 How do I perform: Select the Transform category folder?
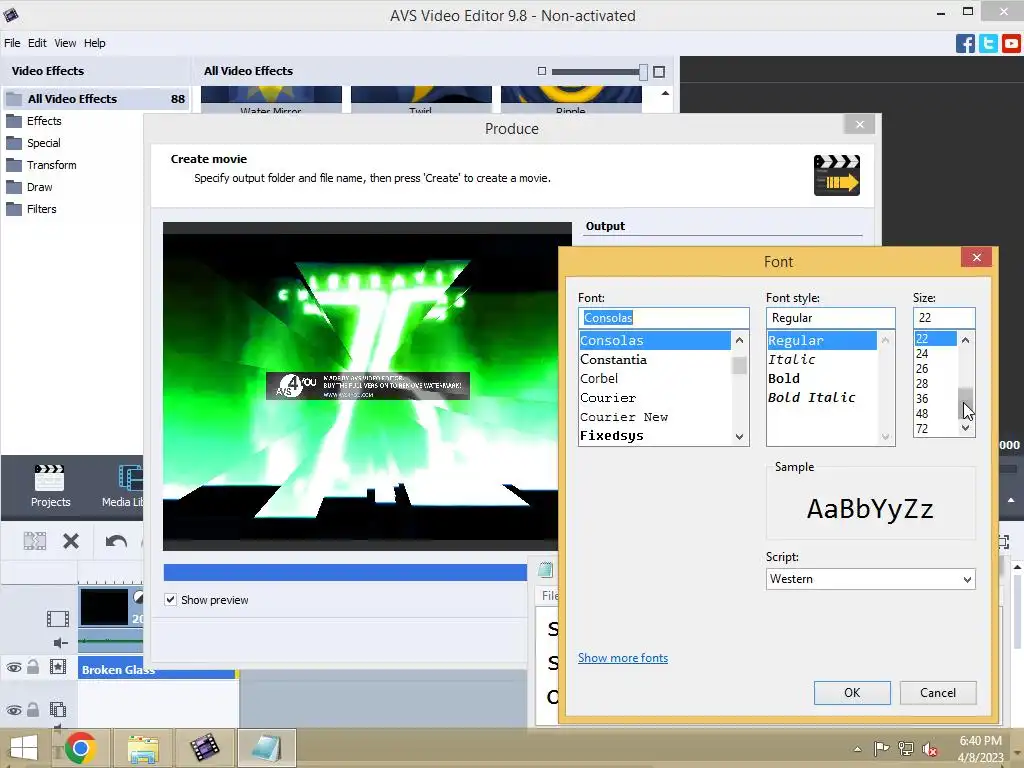(51, 165)
